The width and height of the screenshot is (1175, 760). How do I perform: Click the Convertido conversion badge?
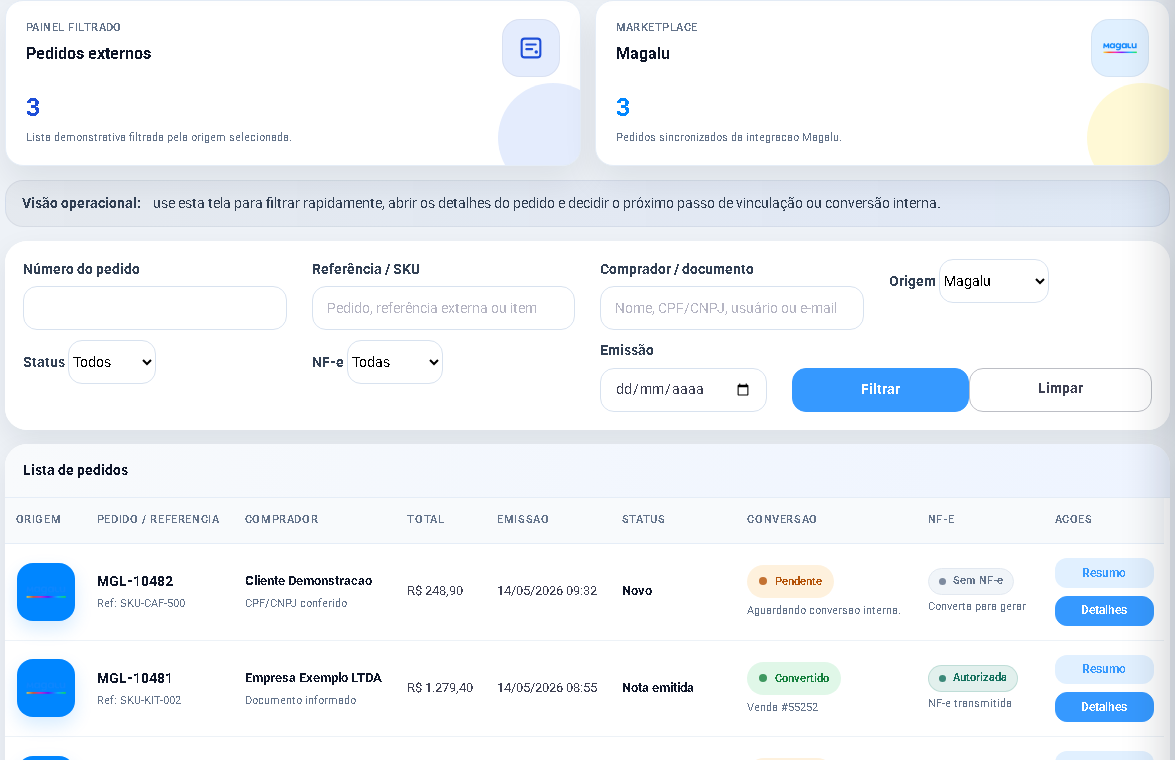[794, 678]
